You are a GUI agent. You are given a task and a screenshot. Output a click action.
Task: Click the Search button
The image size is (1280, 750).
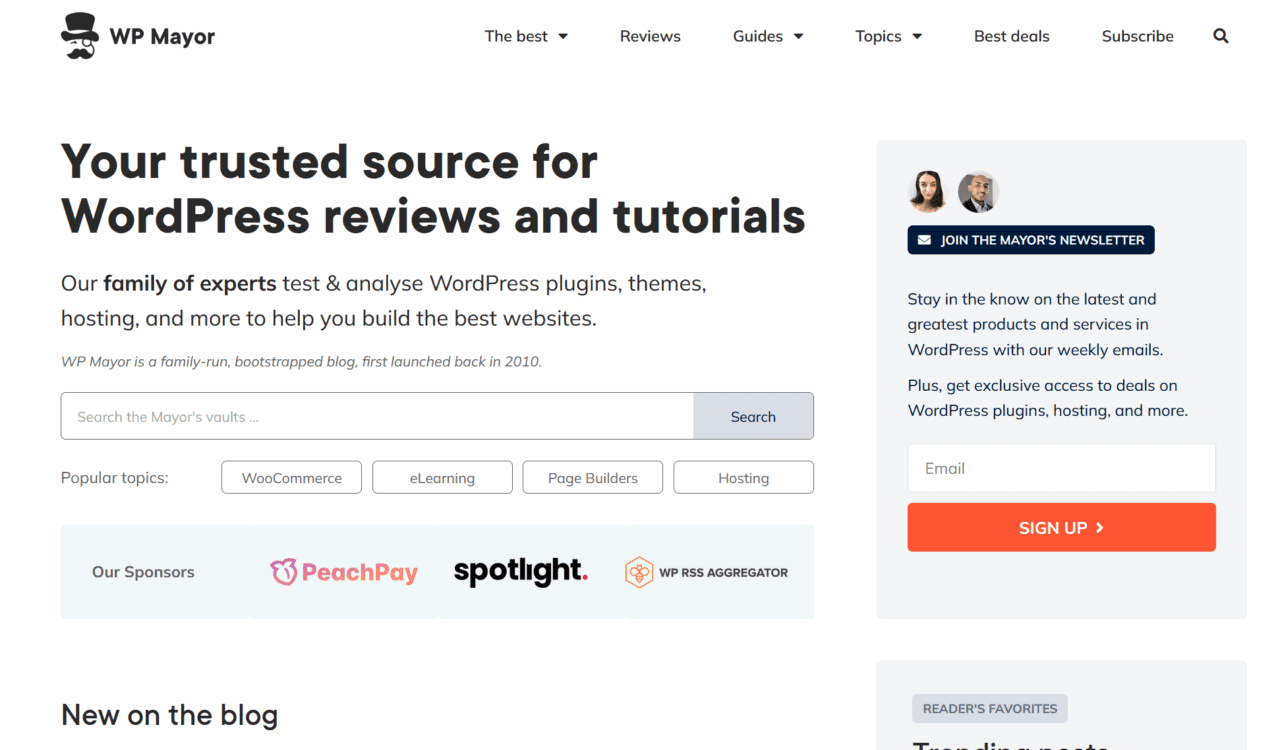[x=753, y=416]
